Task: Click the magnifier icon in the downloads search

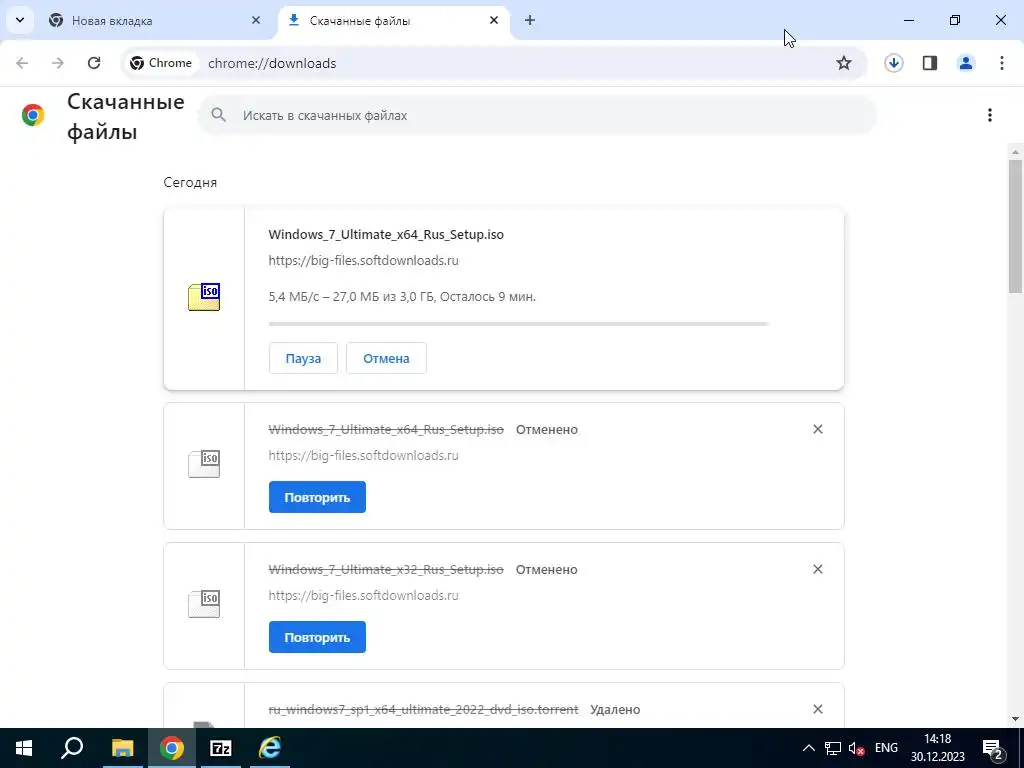Action: click(x=219, y=115)
